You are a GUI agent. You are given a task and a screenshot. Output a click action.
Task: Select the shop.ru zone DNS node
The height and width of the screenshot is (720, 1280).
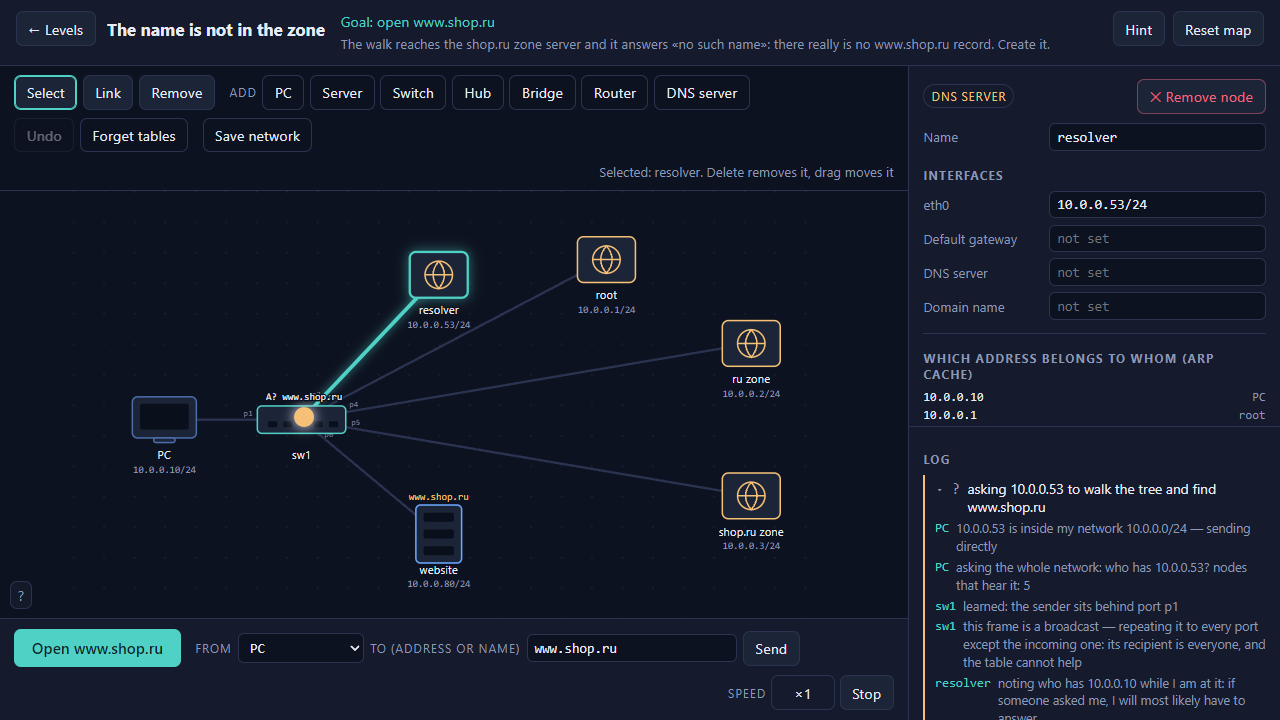pos(751,496)
